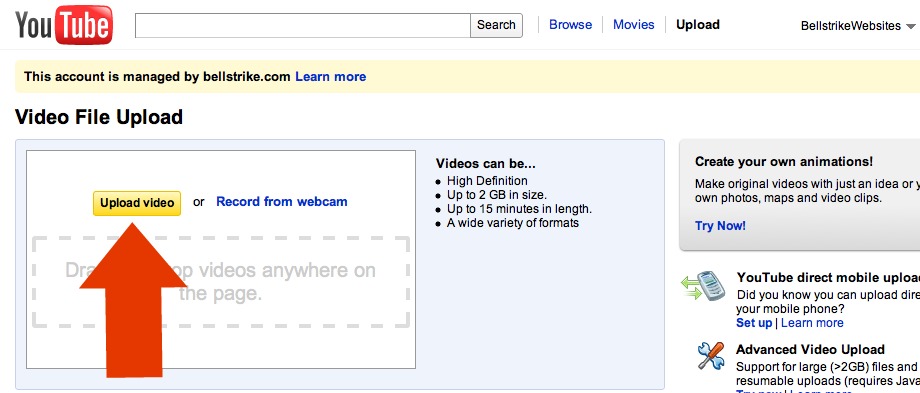Viewport: 920px width, 393px height.
Task: Click the BellstrikeWebsites account name
Action: pyautogui.click(x=851, y=26)
